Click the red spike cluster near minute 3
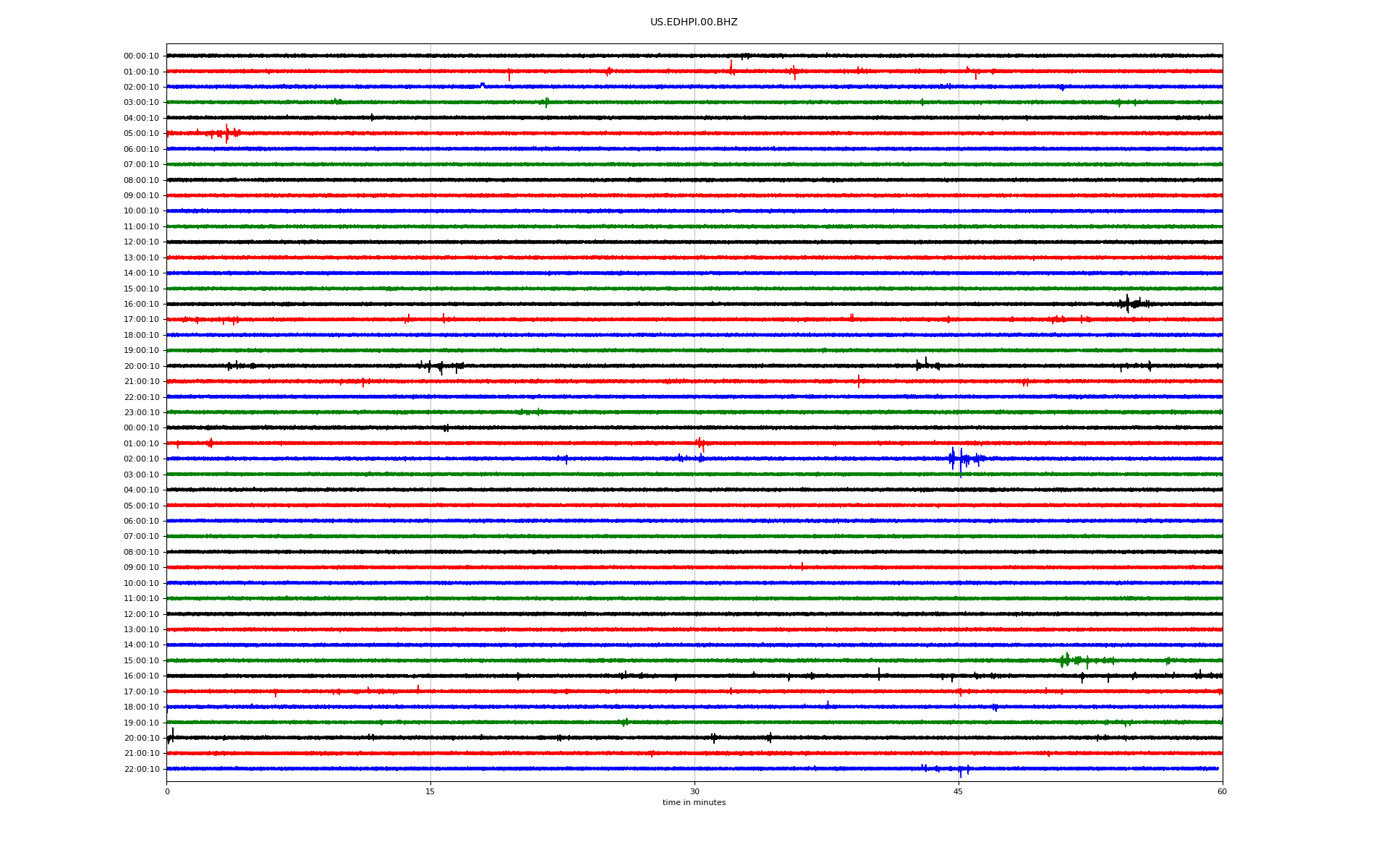The height and width of the screenshot is (868, 1389). click(x=226, y=133)
